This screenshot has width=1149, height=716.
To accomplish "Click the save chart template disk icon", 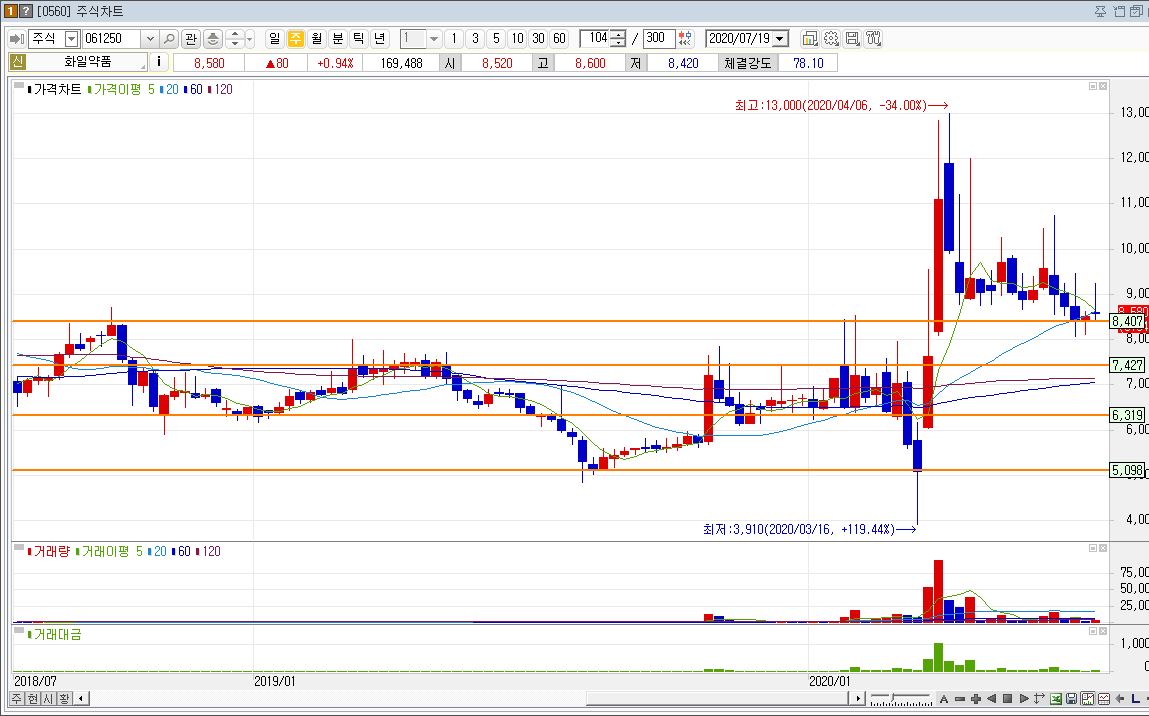I will coord(852,39).
